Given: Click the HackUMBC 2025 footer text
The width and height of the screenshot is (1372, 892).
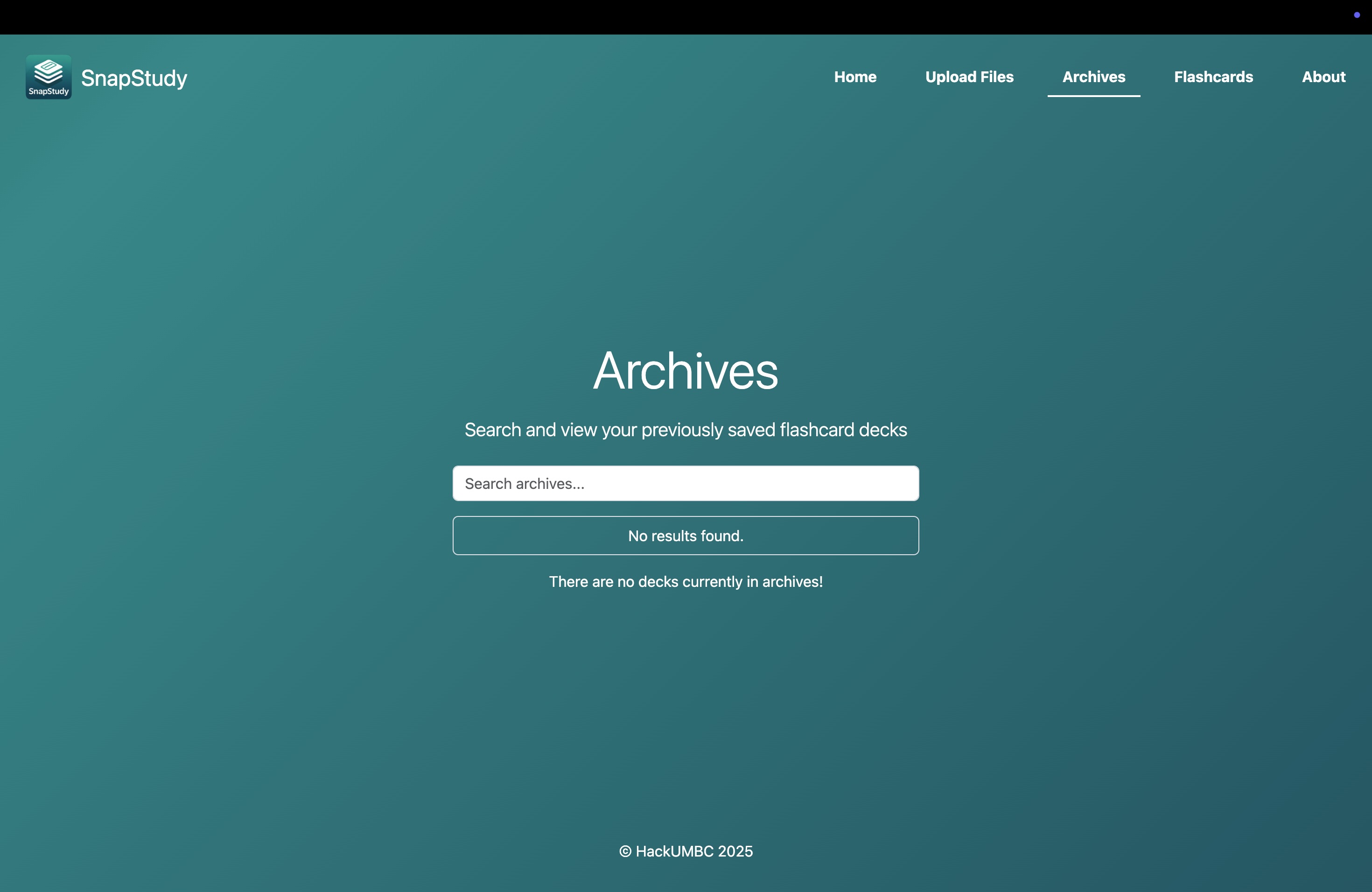Looking at the screenshot, I should coord(694,852).
